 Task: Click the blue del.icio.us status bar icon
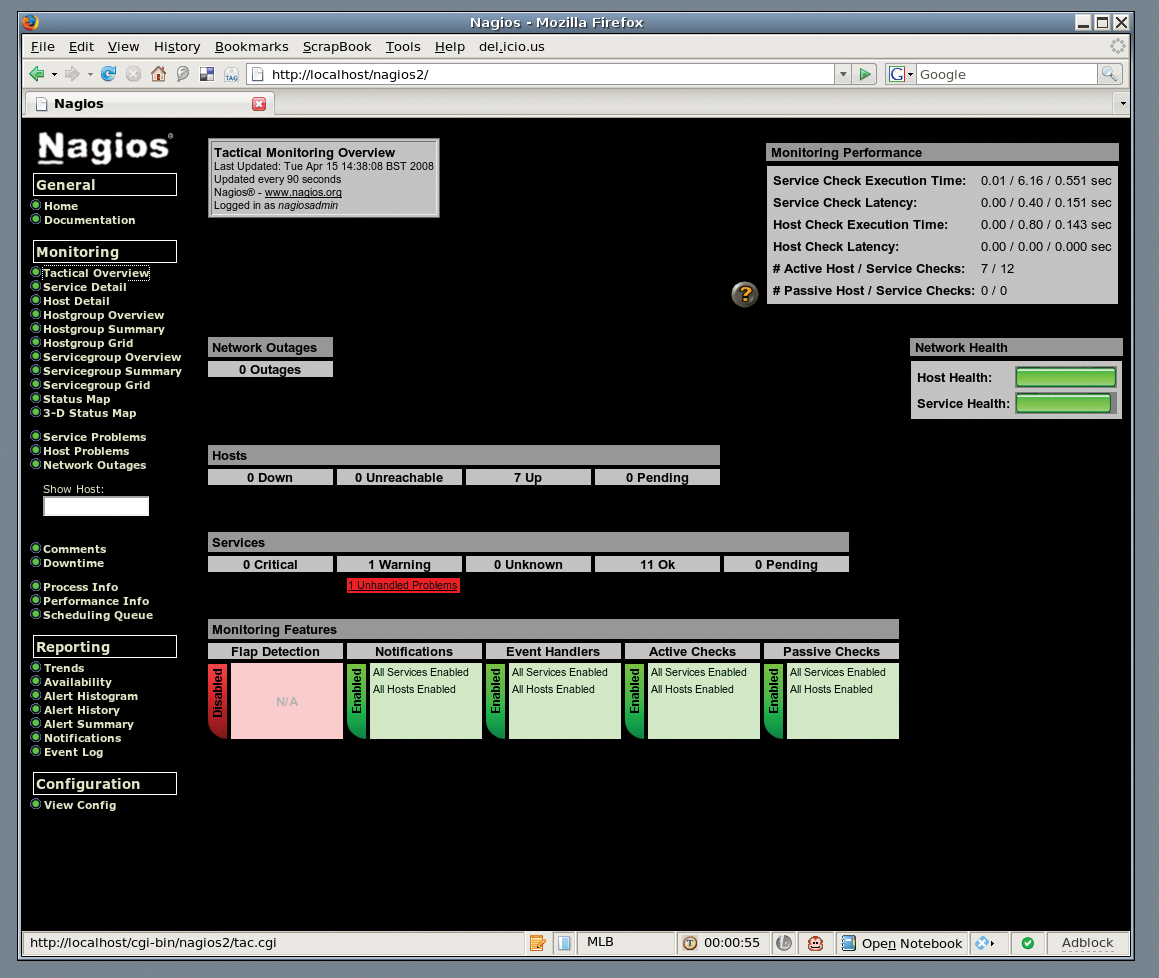982,943
